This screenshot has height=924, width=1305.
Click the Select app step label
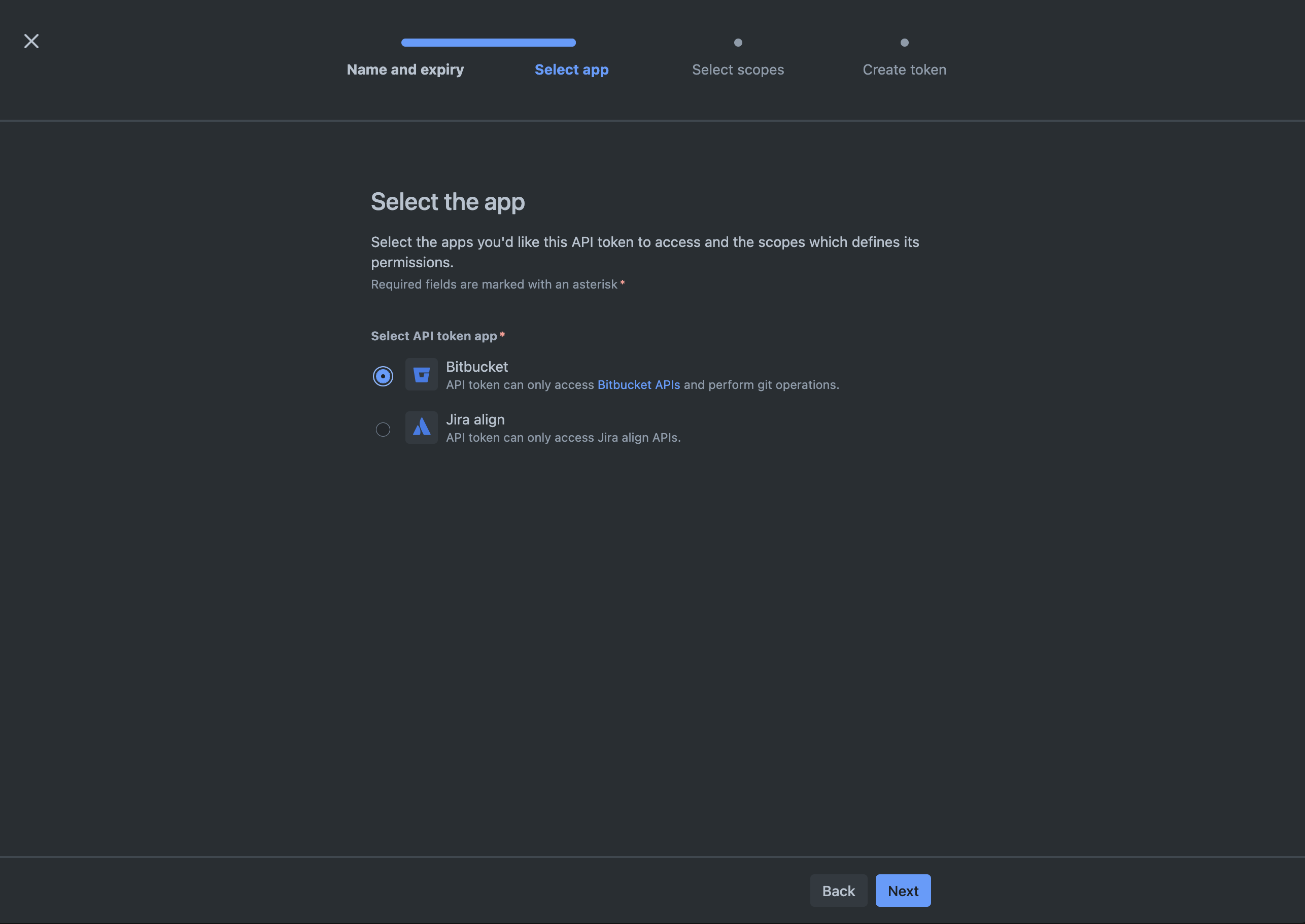click(x=571, y=69)
